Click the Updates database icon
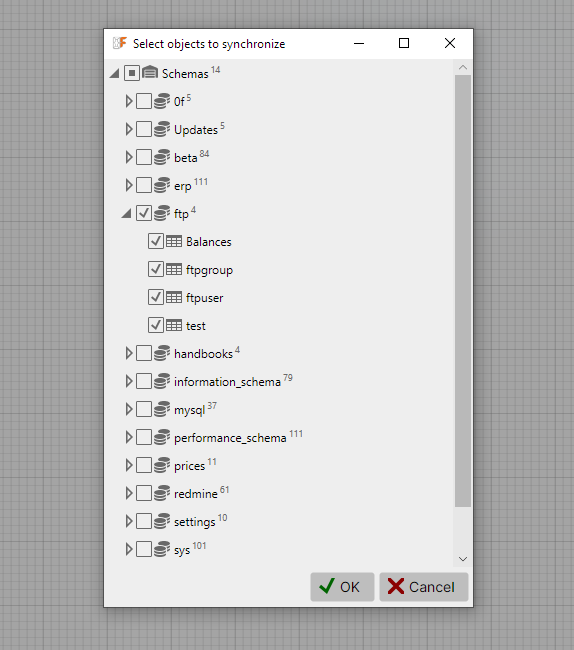 tap(162, 129)
